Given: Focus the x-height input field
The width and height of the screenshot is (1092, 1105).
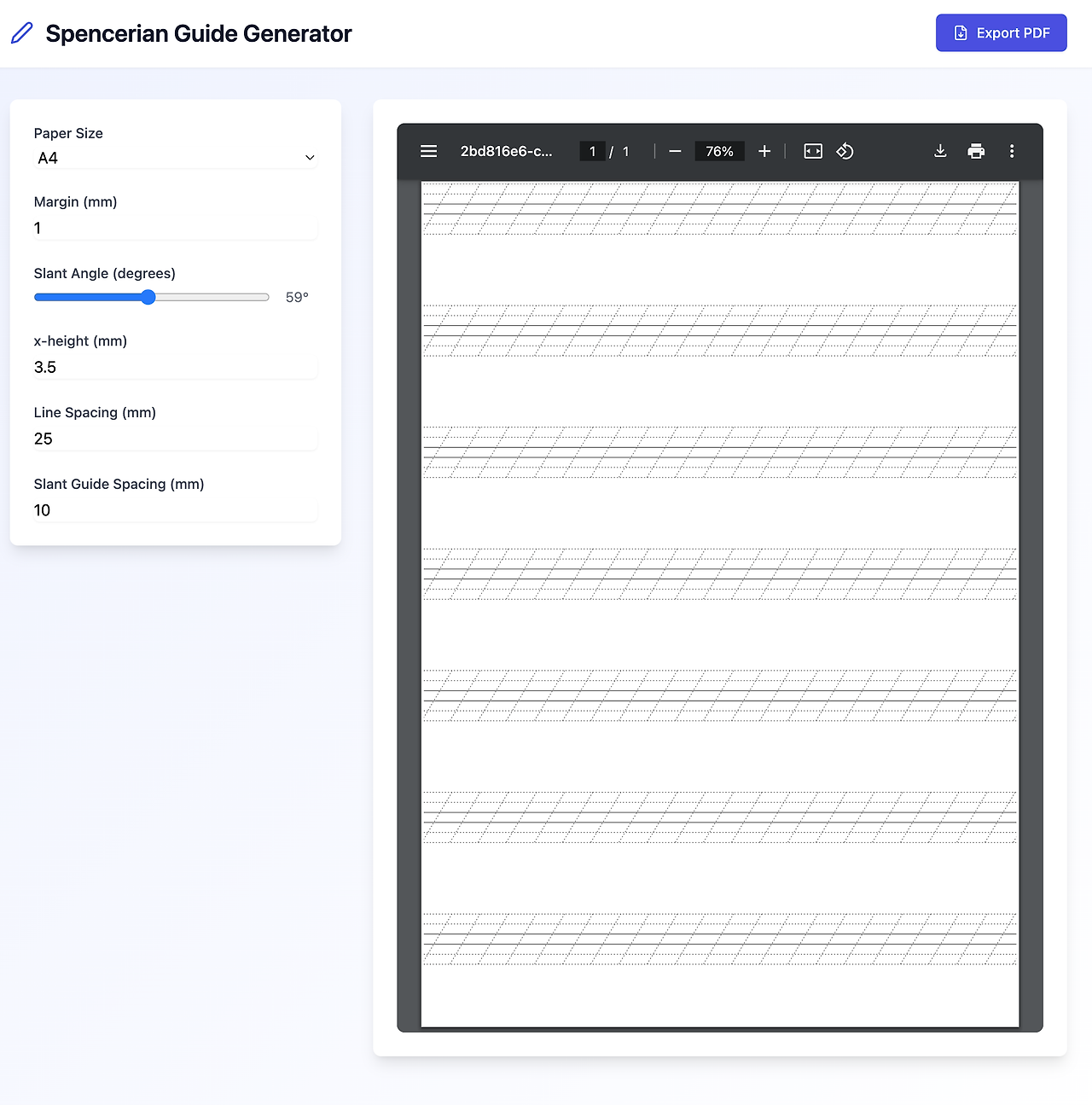Looking at the screenshot, I should click(x=175, y=367).
